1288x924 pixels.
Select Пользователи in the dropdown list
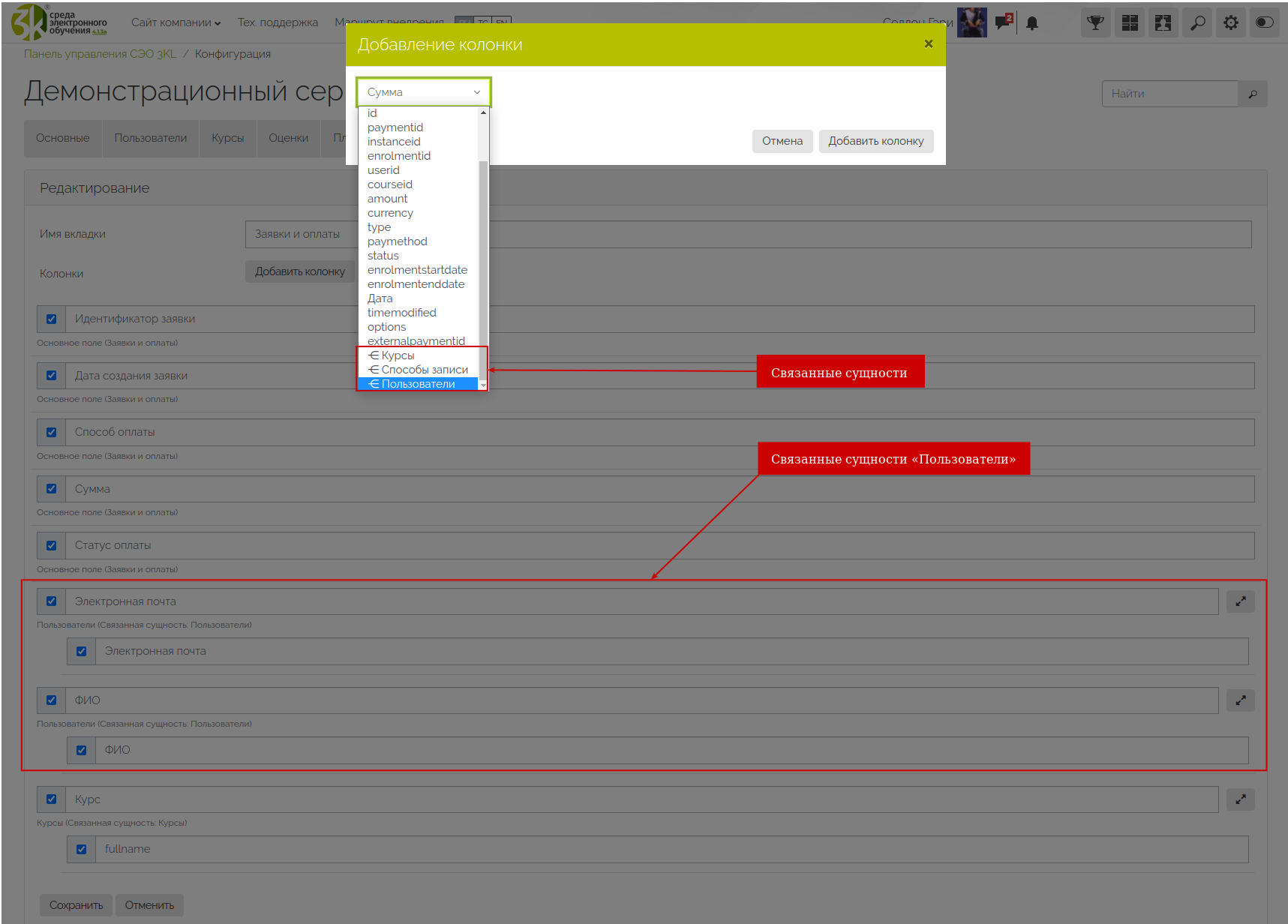[x=418, y=384]
